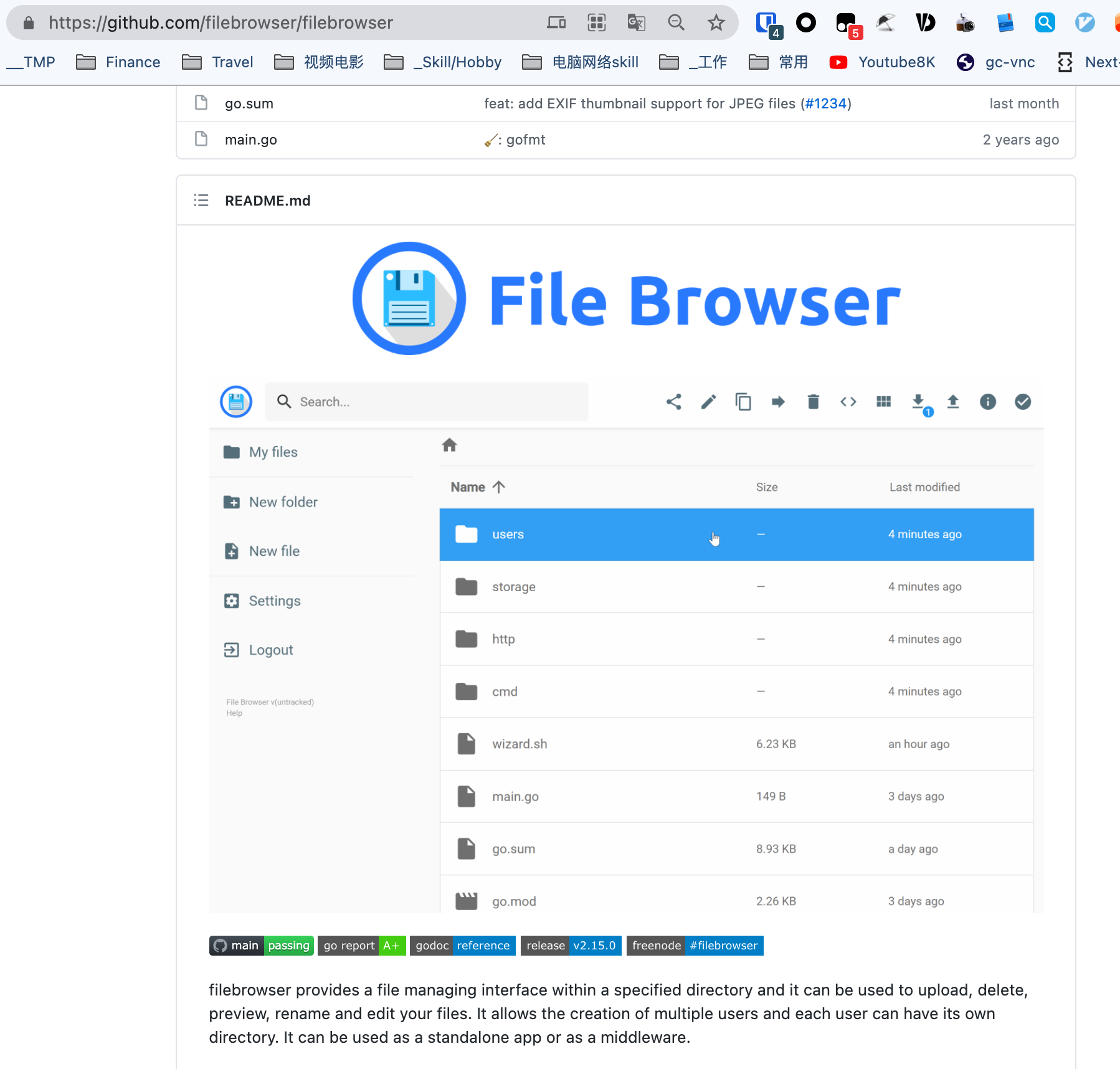Select the rename pencil icon
The height and width of the screenshot is (1069, 1120).
[708, 402]
